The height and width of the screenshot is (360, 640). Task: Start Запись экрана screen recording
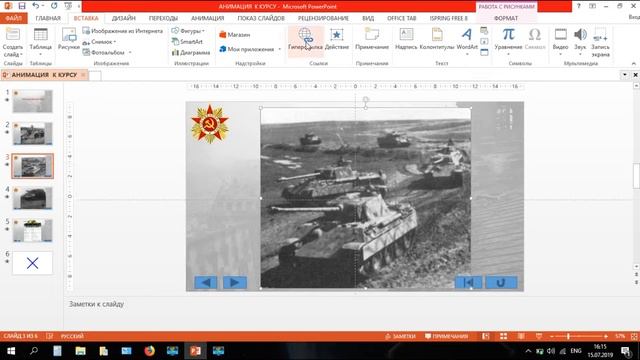pos(600,42)
